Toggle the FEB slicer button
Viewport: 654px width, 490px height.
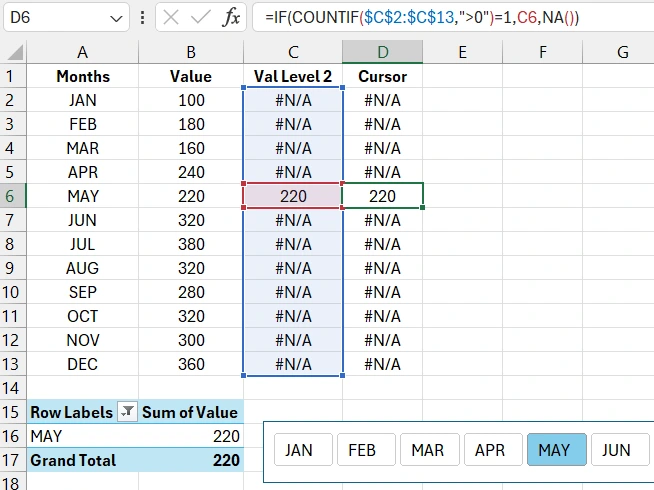[363, 450]
